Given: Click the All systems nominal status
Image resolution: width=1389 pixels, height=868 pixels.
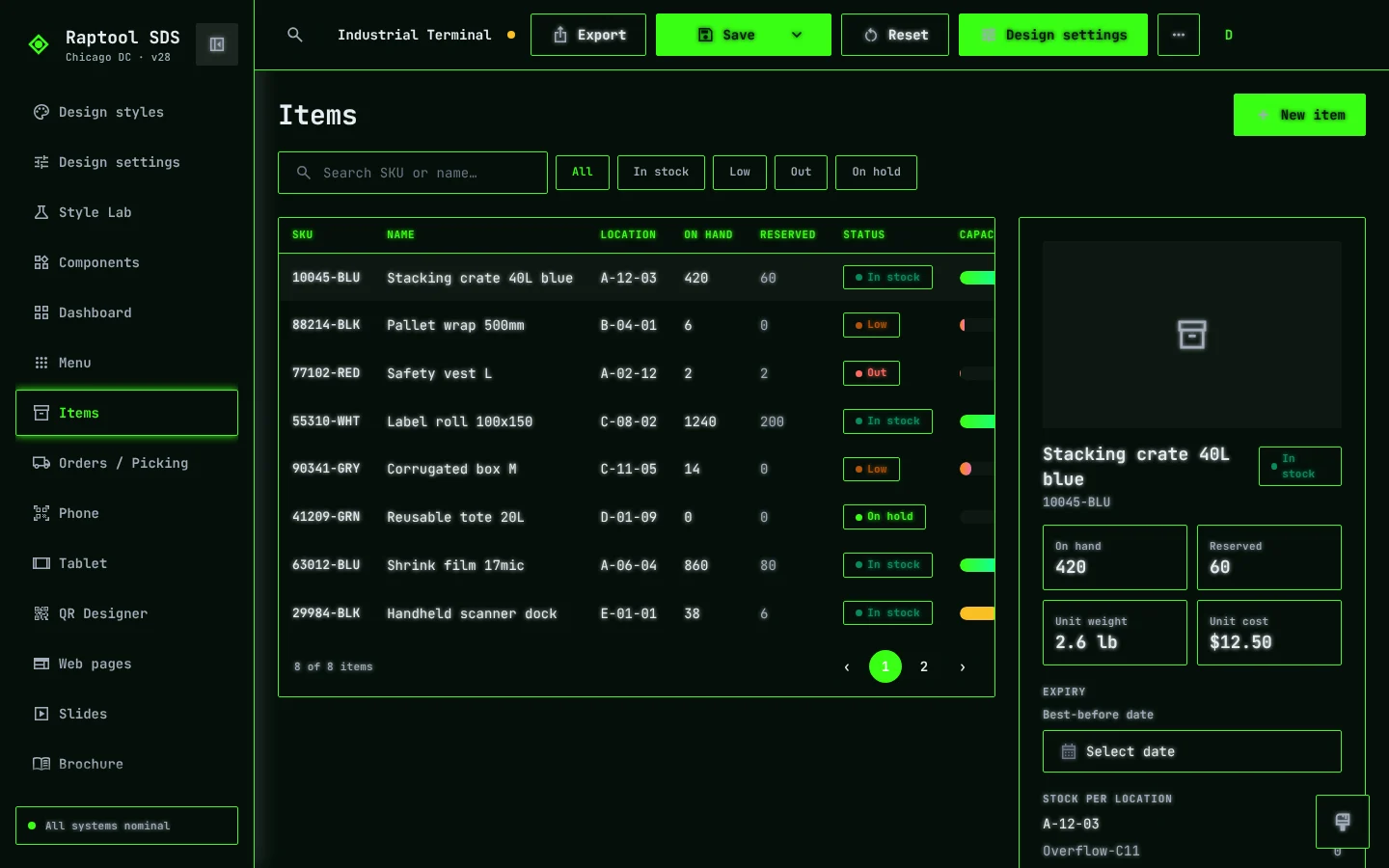Looking at the screenshot, I should coord(126,826).
